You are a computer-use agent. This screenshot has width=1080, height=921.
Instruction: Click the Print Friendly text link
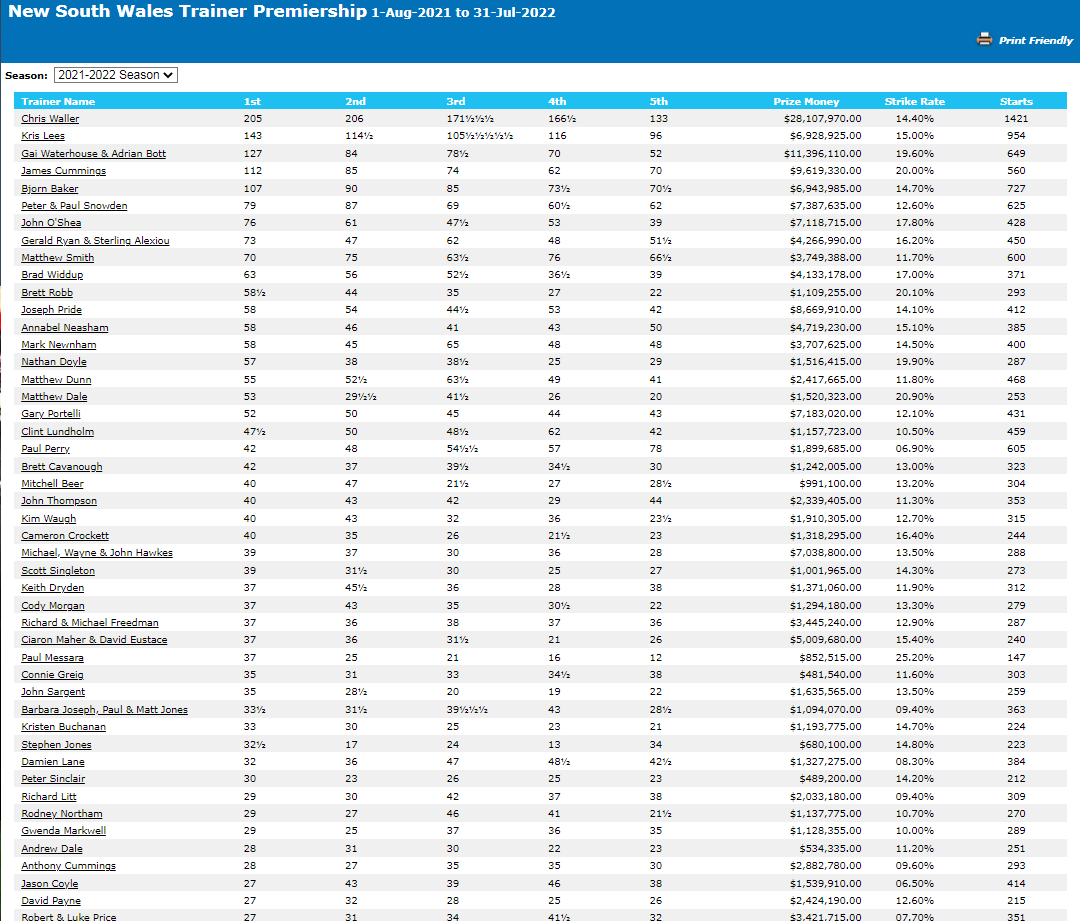[1036, 41]
